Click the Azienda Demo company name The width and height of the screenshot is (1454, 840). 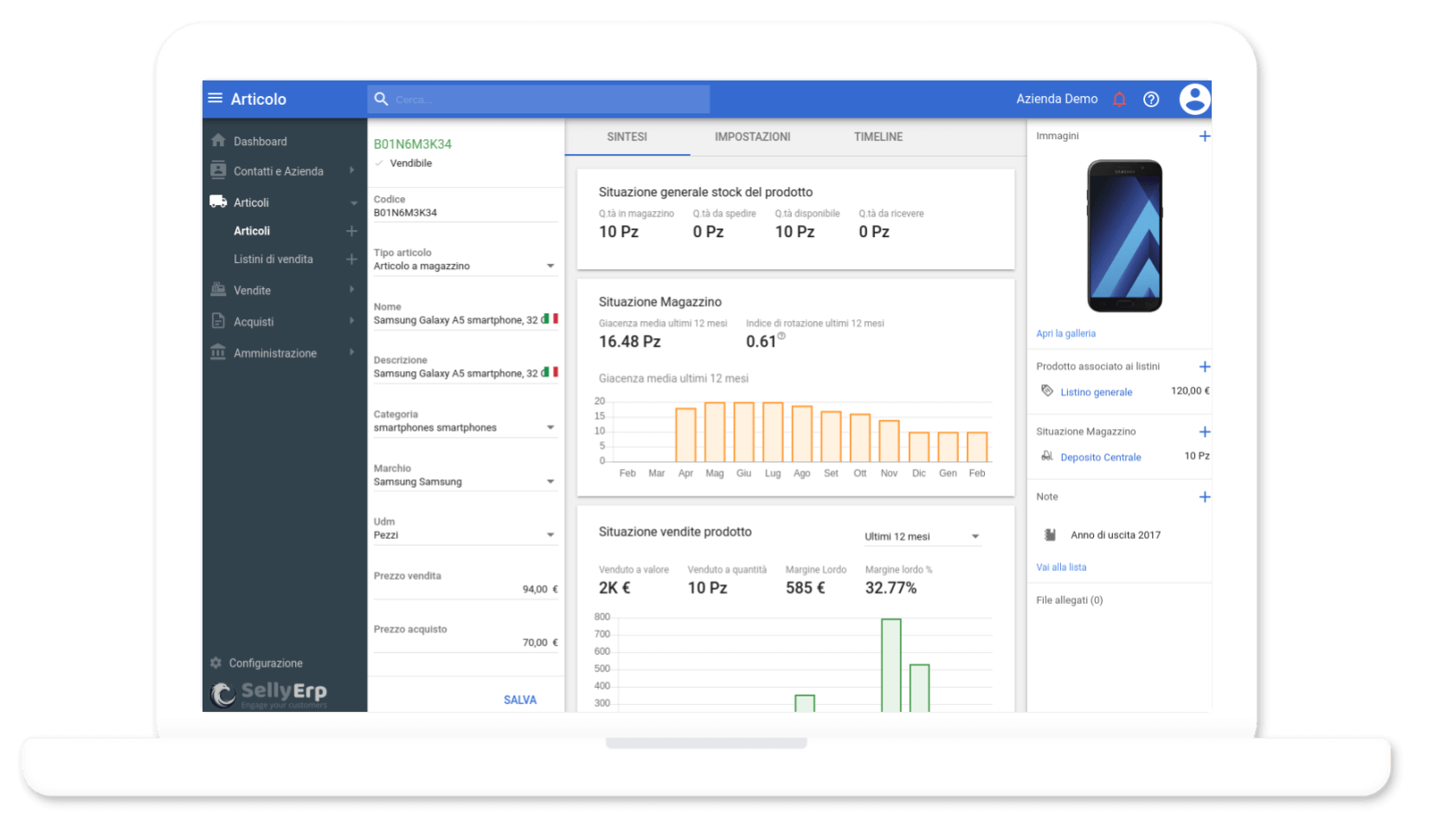pos(1057,99)
